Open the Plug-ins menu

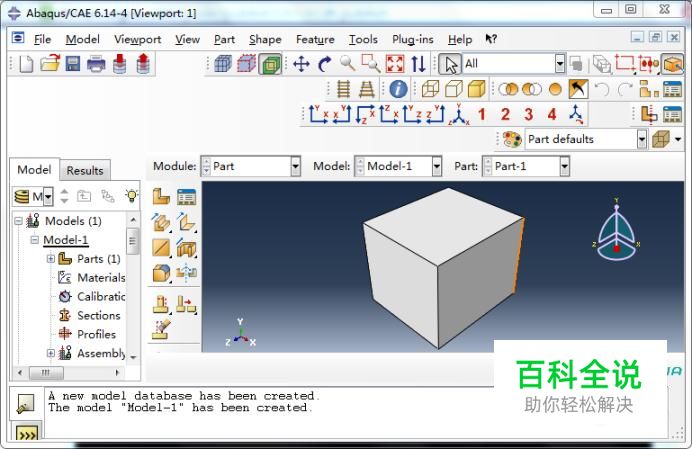pyautogui.click(x=413, y=39)
